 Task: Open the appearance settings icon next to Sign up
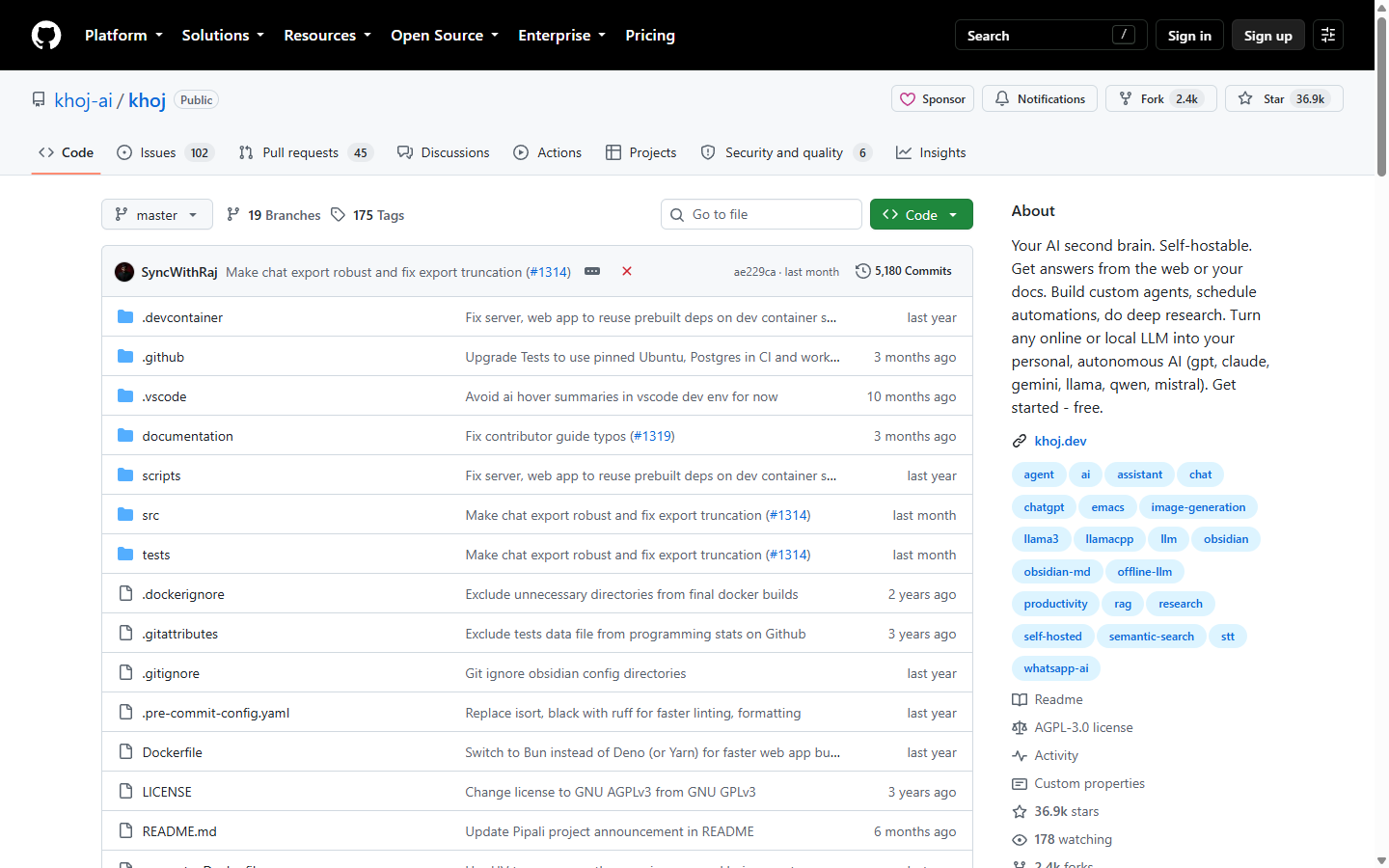(1328, 36)
